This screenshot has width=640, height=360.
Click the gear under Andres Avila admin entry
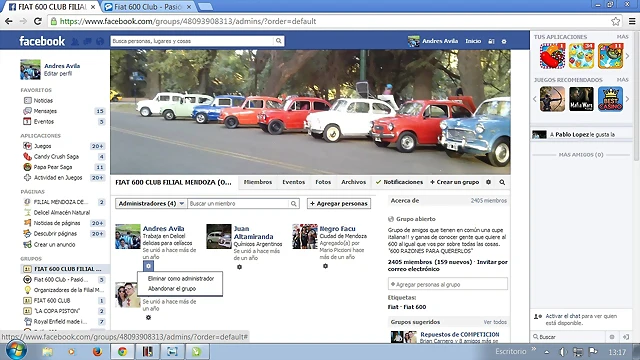point(148,266)
